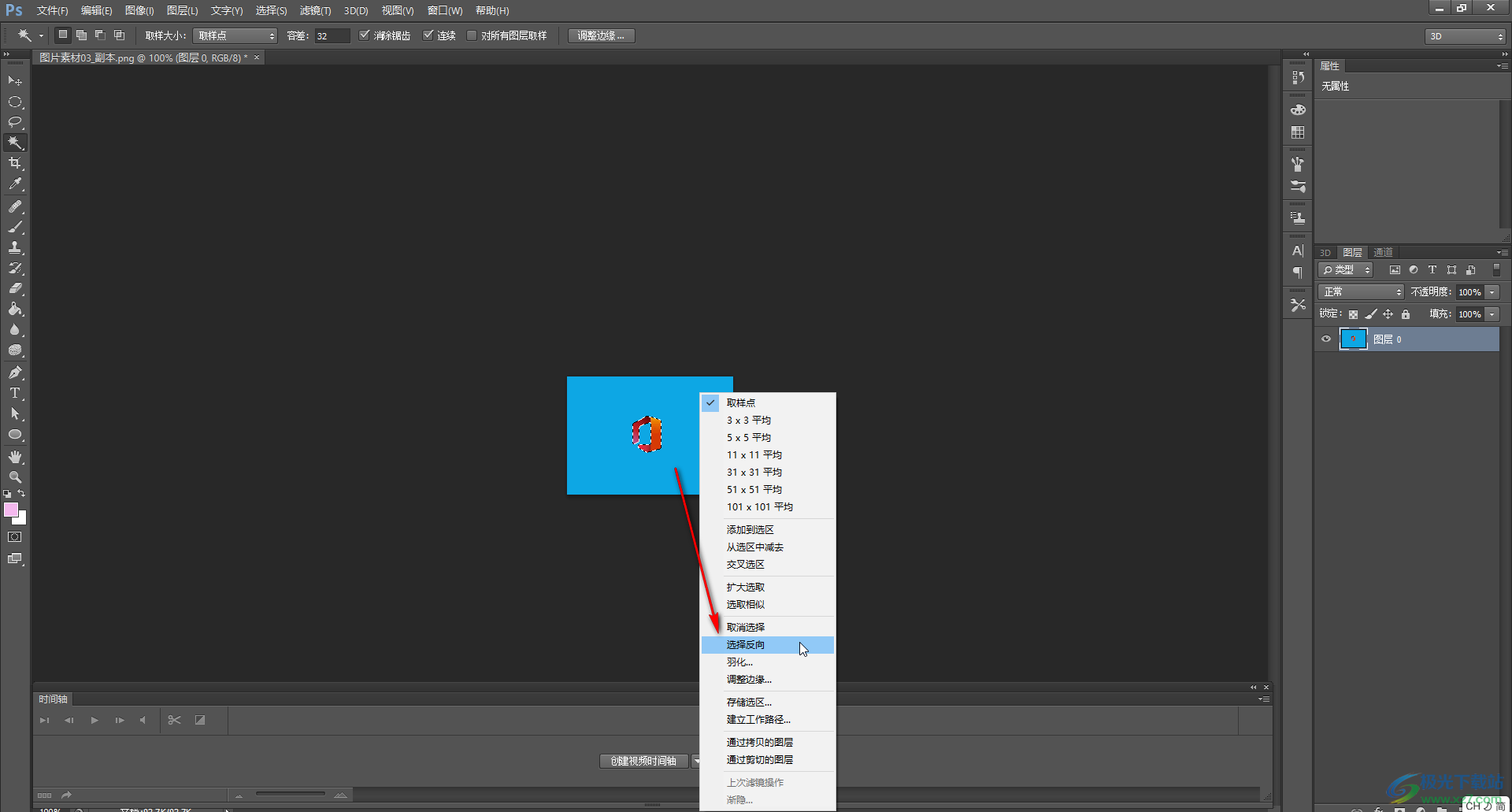The width and height of the screenshot is (1512, 812).
Task: Toggle lock transparent pixels
Action: click(1353, 314)
